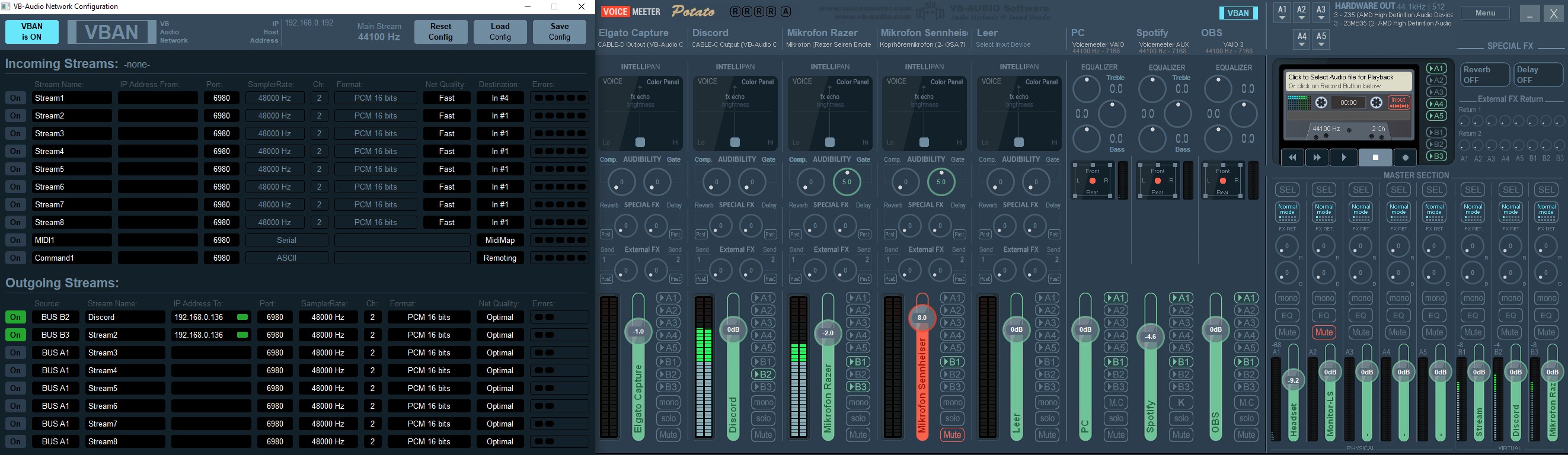This screenshot has height=455, width=1568.
Task: Click the Intellipan panel on Discord strip
Action: click(735, 113)
